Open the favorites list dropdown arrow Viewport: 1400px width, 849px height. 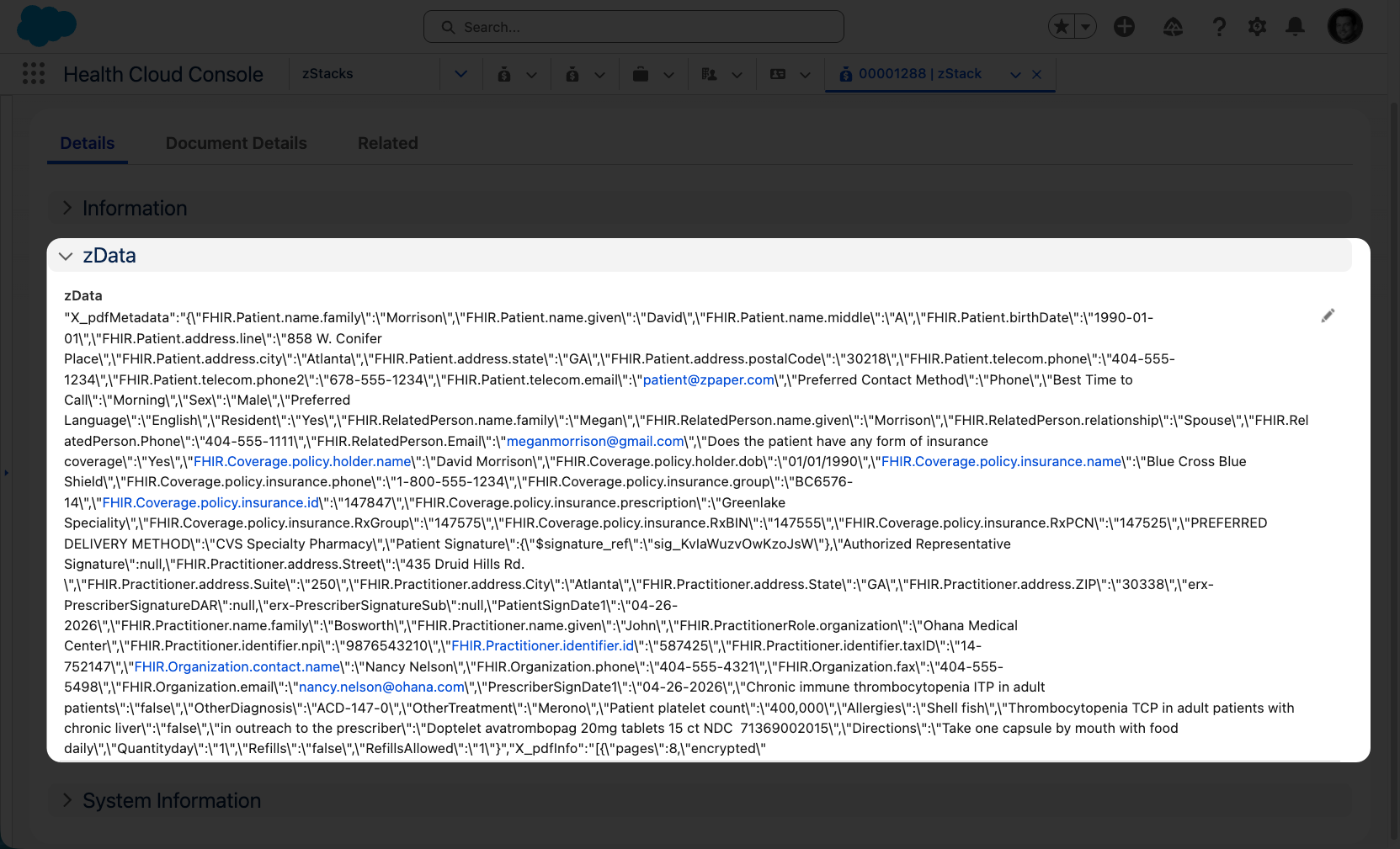pyautogui.click(x=1086, y=27)
